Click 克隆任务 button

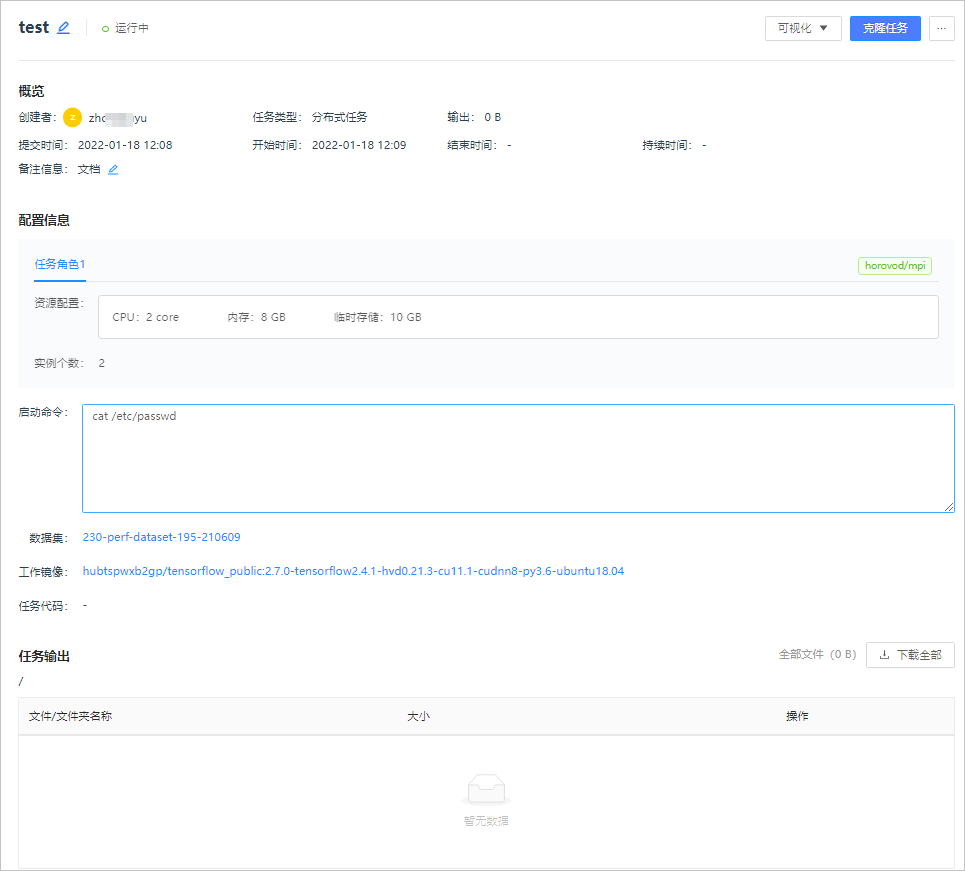click(885, 28)
